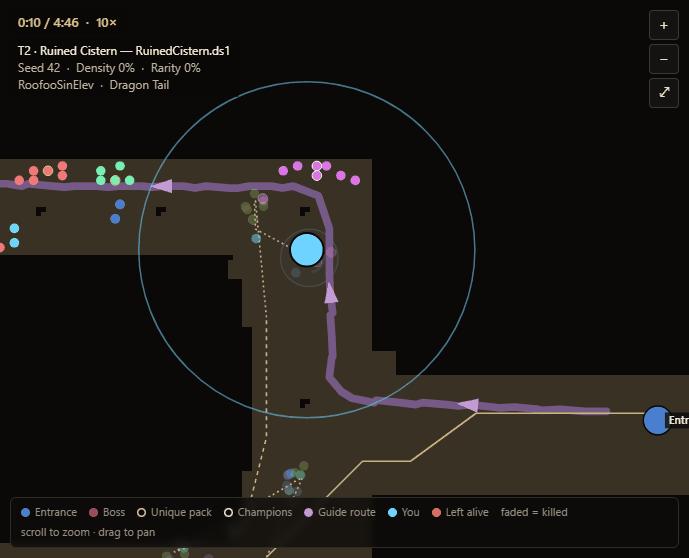Image resolution: width=689 pixels, height=558 pixels.
Task: Click the blue Entrance marker circle
Action: pos(657,420)
